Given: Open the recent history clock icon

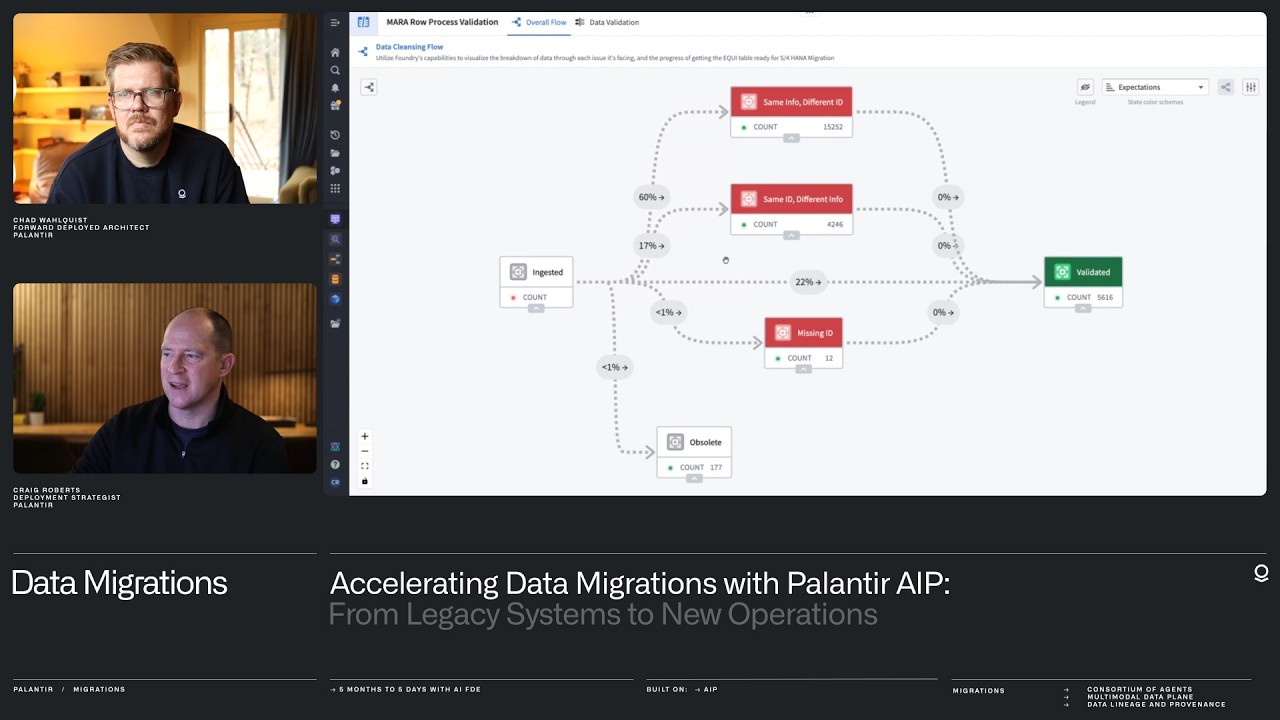Looking at the screenshot, I should point(335,135).
